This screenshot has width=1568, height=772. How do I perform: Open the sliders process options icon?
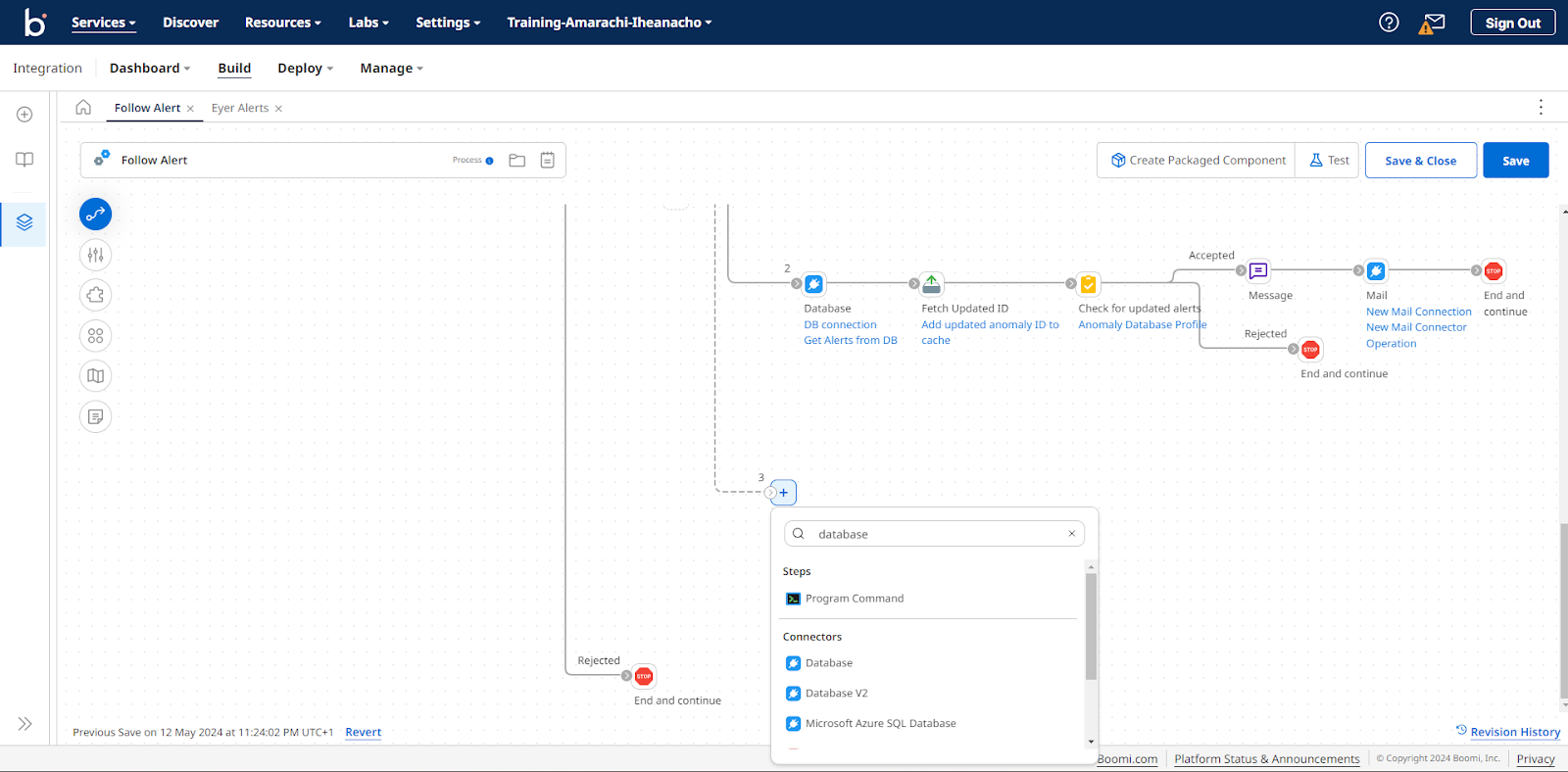pyautogui.click(x=95, y=255)
